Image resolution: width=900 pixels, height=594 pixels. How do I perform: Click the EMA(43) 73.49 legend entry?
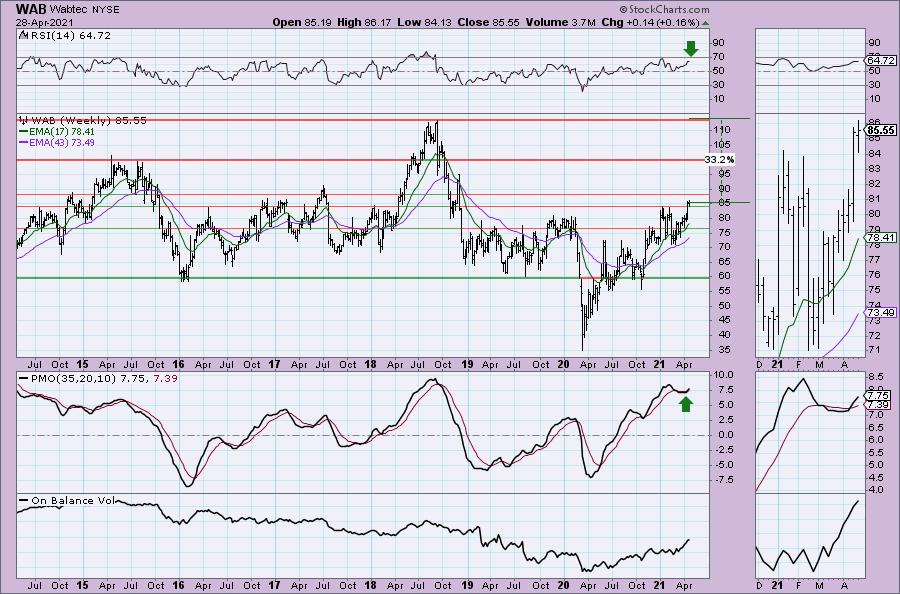point(61,142)
